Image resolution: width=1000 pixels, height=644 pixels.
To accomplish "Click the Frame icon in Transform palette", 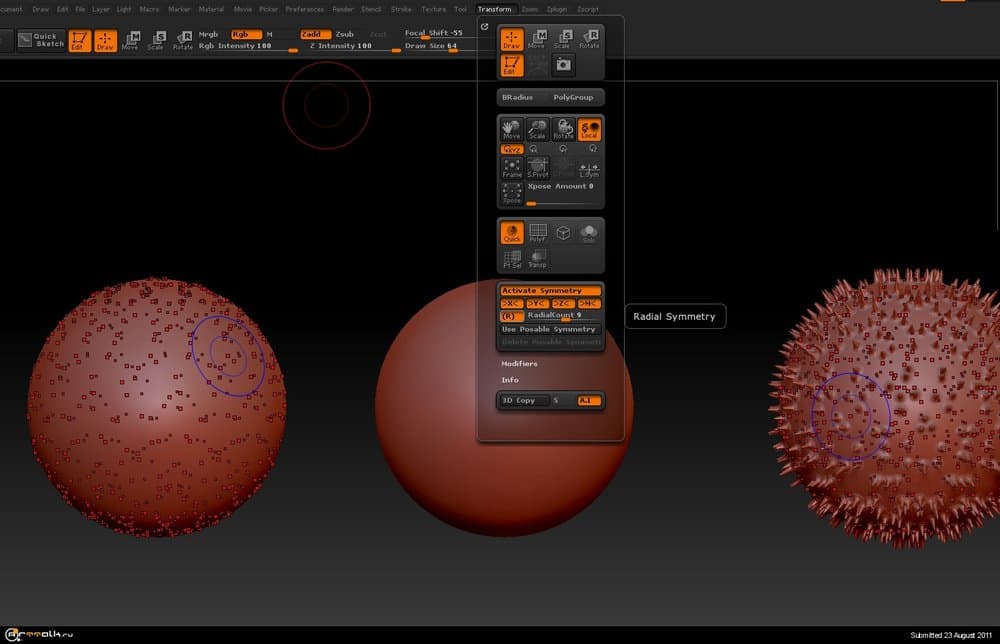I will pyautogui.click(x=512, y=168).
